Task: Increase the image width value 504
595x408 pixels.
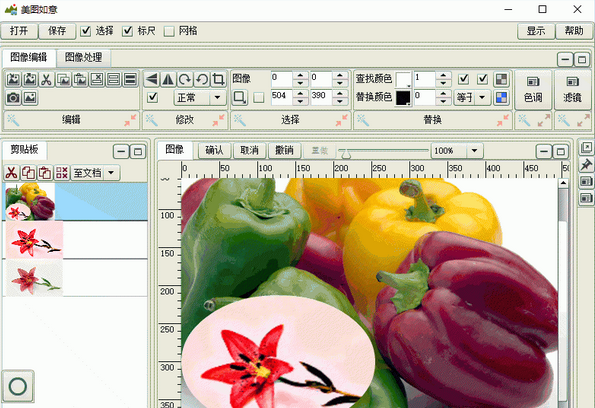Action: click(x=301, y=93)
